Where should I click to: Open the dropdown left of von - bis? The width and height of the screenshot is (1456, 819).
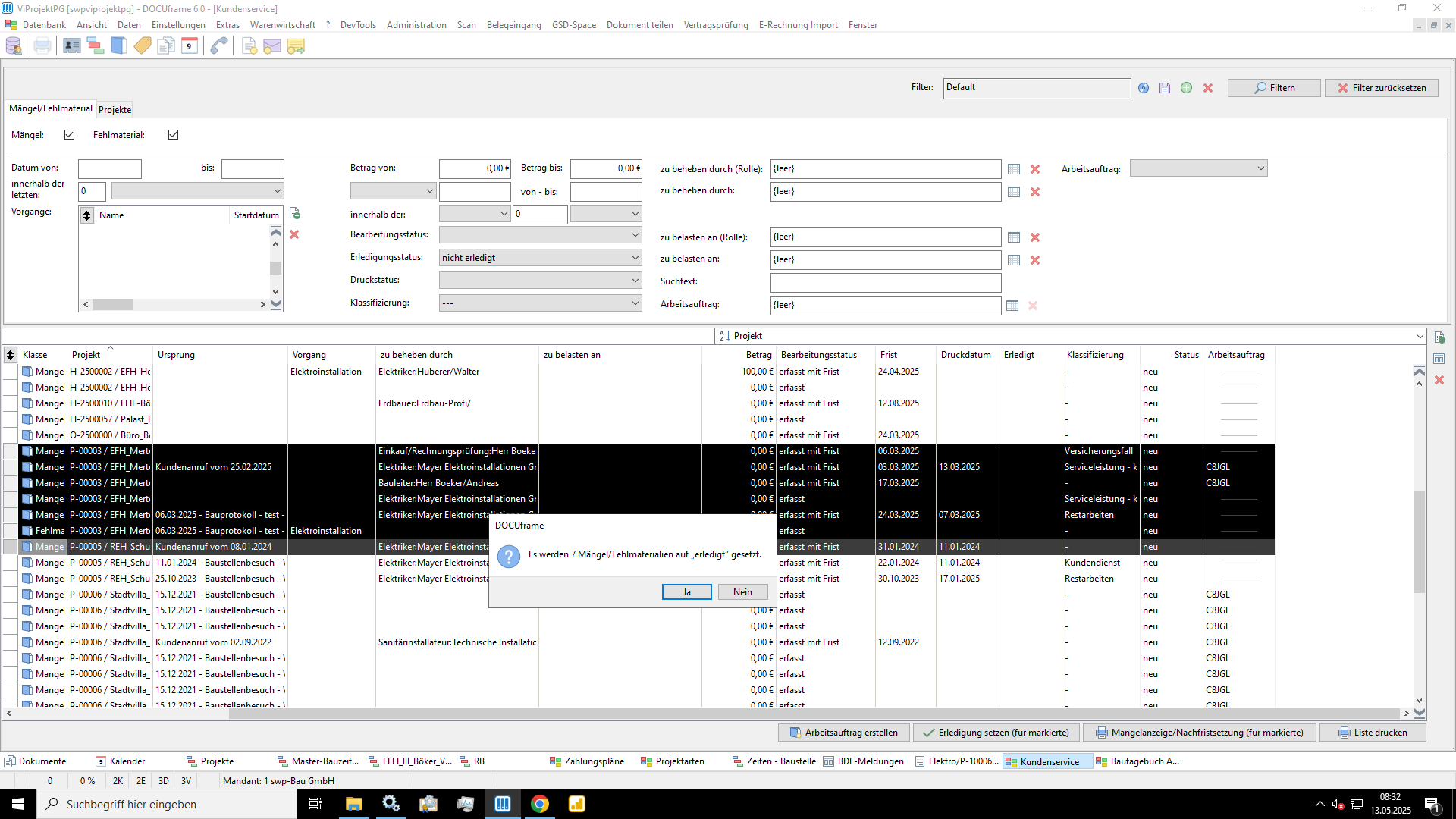[x=393, y=191]
